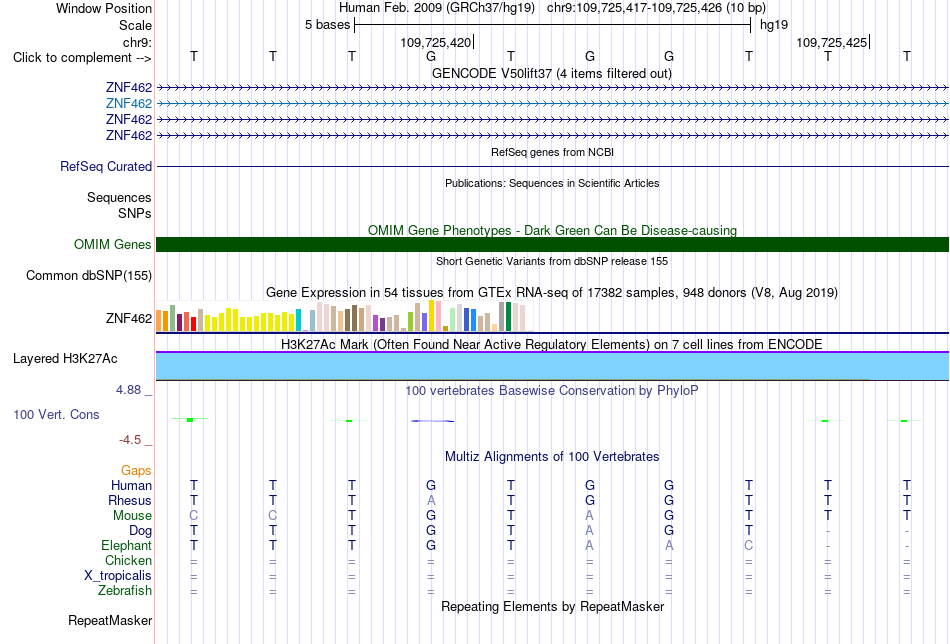The width and height of the screenshot is (950, 644).
Task: Click the RepeatMasker track label
Action: point(110,620)
